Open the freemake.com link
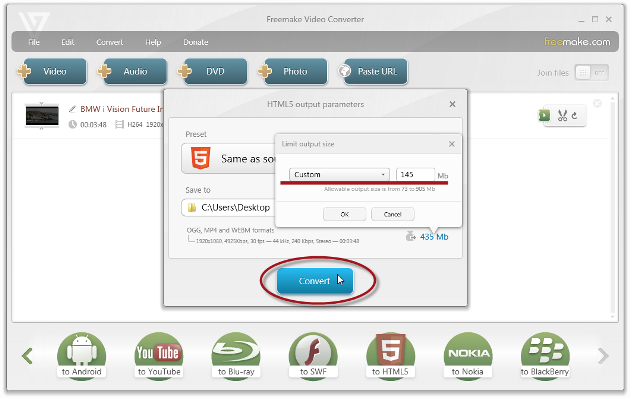Viewport: 630px width, 398px height. (x=577, y=41)
